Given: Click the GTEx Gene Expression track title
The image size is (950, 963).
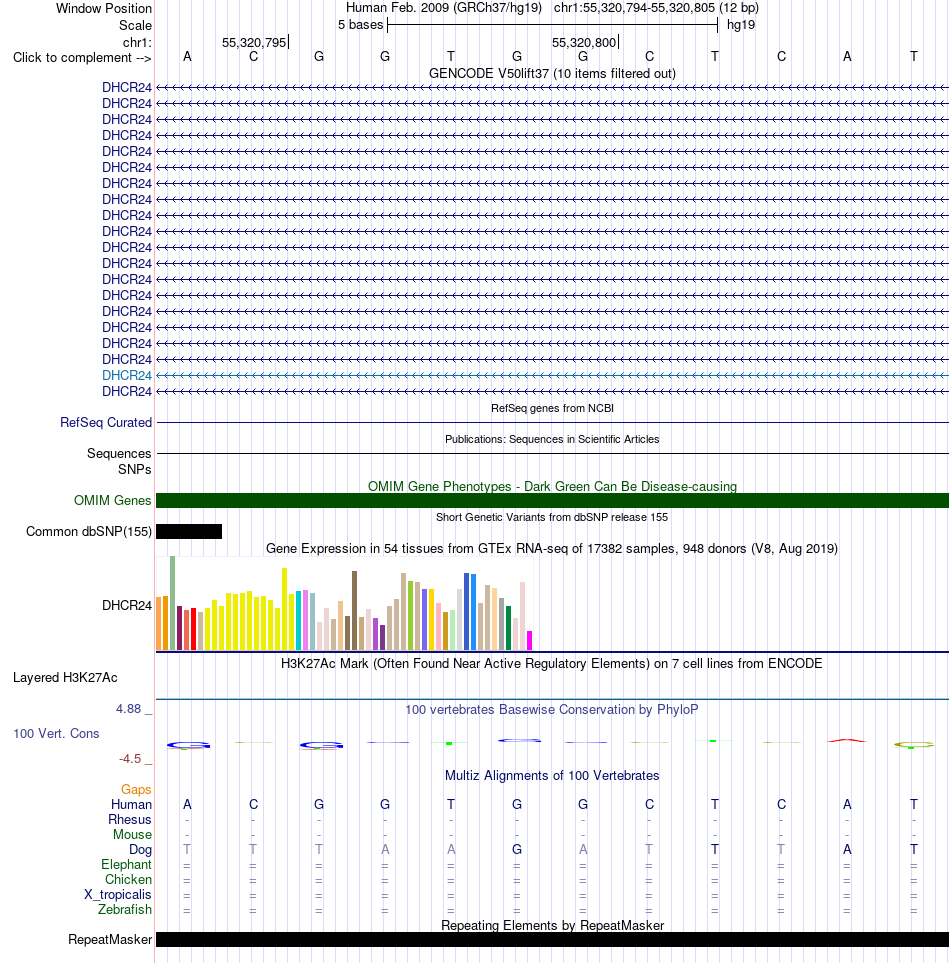Looking at the screenshot, I should tap(552, 548).
